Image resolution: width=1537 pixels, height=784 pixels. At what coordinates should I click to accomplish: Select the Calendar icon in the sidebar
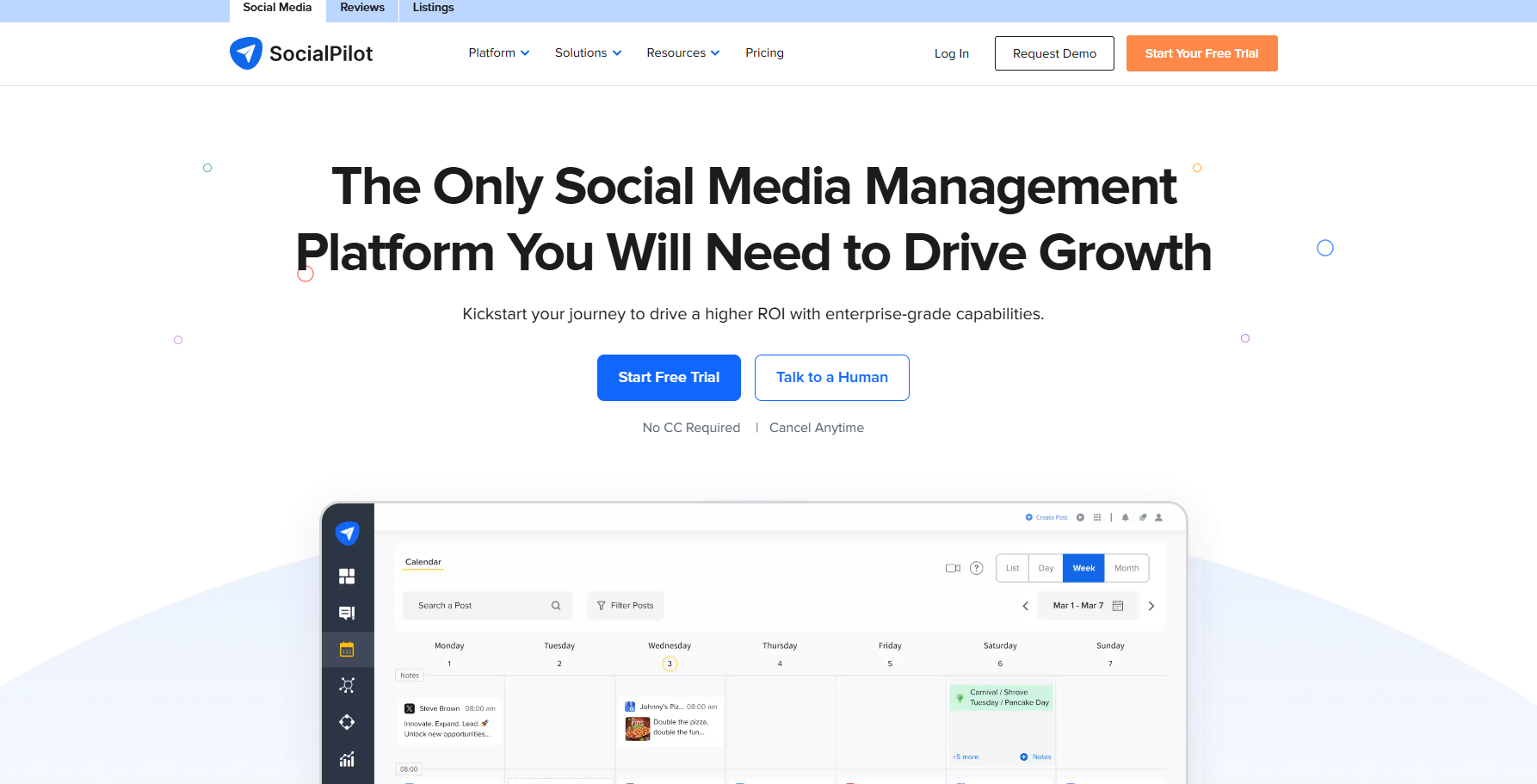pos(347,649)
